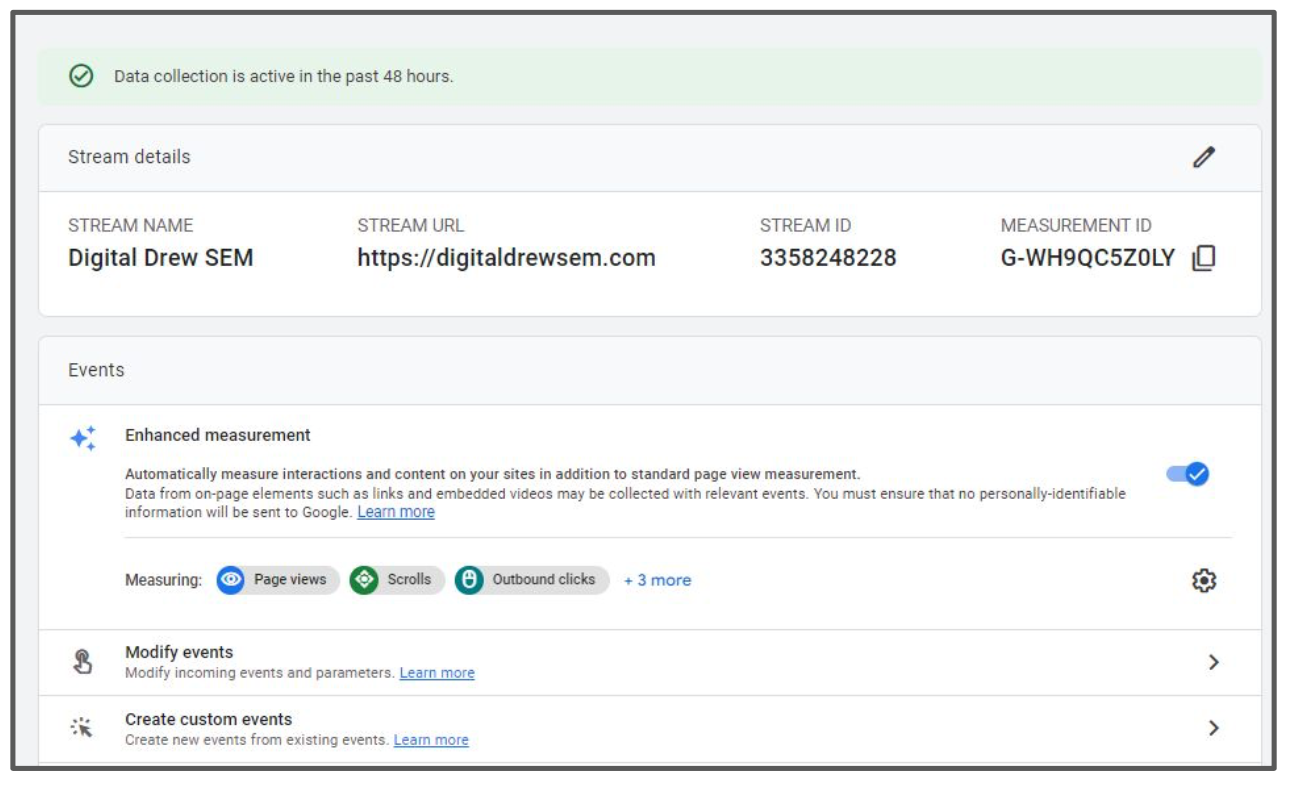Click the Page views eye icon
This screenshot has height=790, width=1296.
[x=231, y=580]
